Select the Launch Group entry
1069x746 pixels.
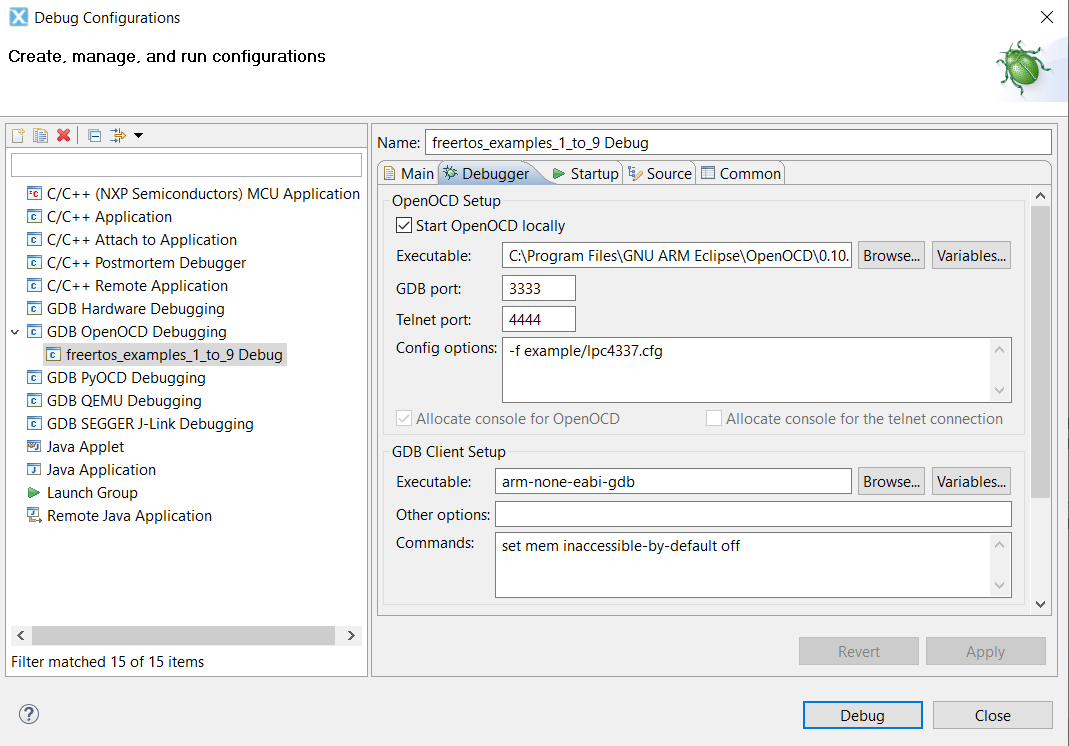92,493
